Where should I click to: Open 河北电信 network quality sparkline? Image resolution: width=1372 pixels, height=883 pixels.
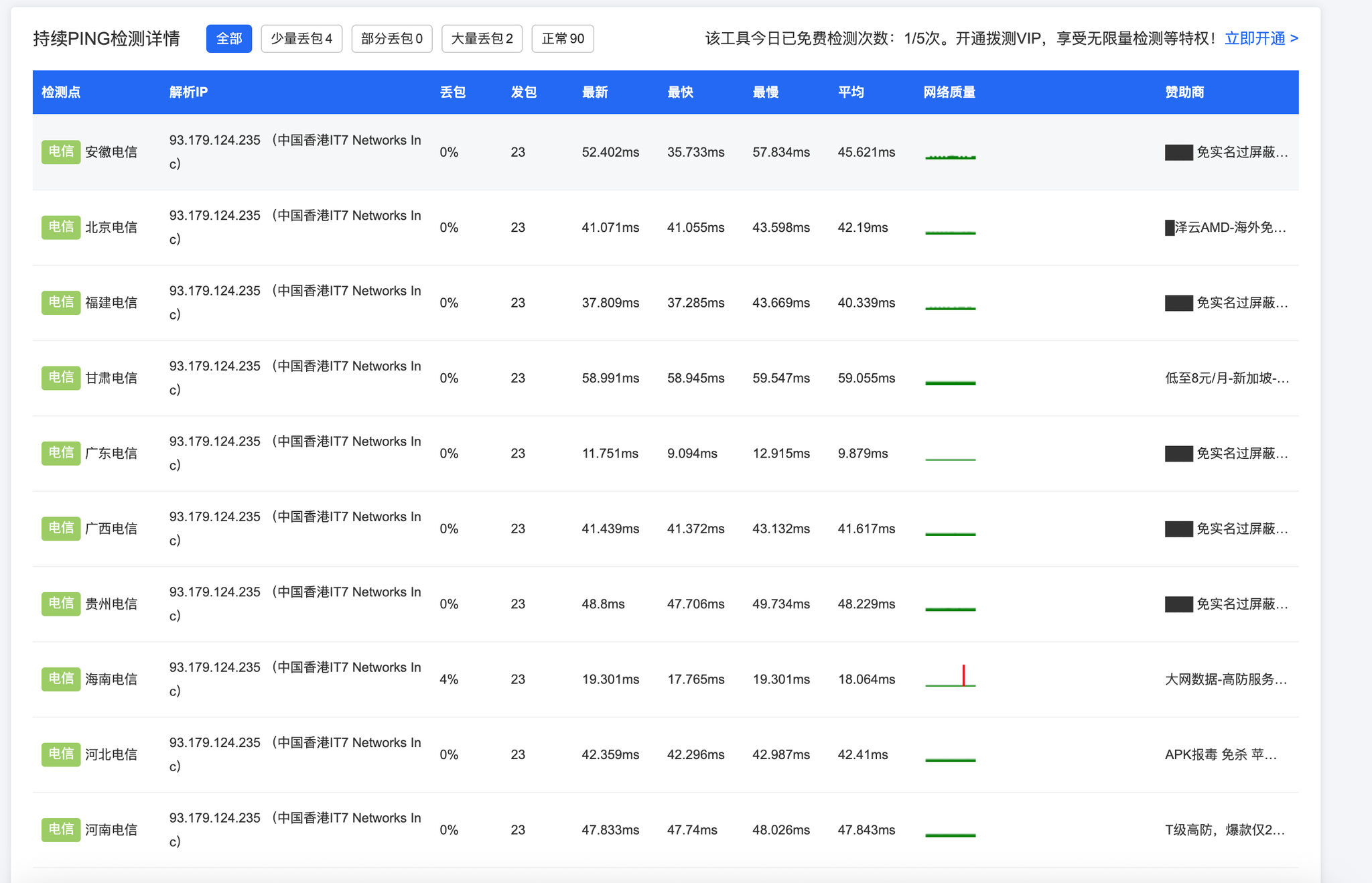point(950,759)
